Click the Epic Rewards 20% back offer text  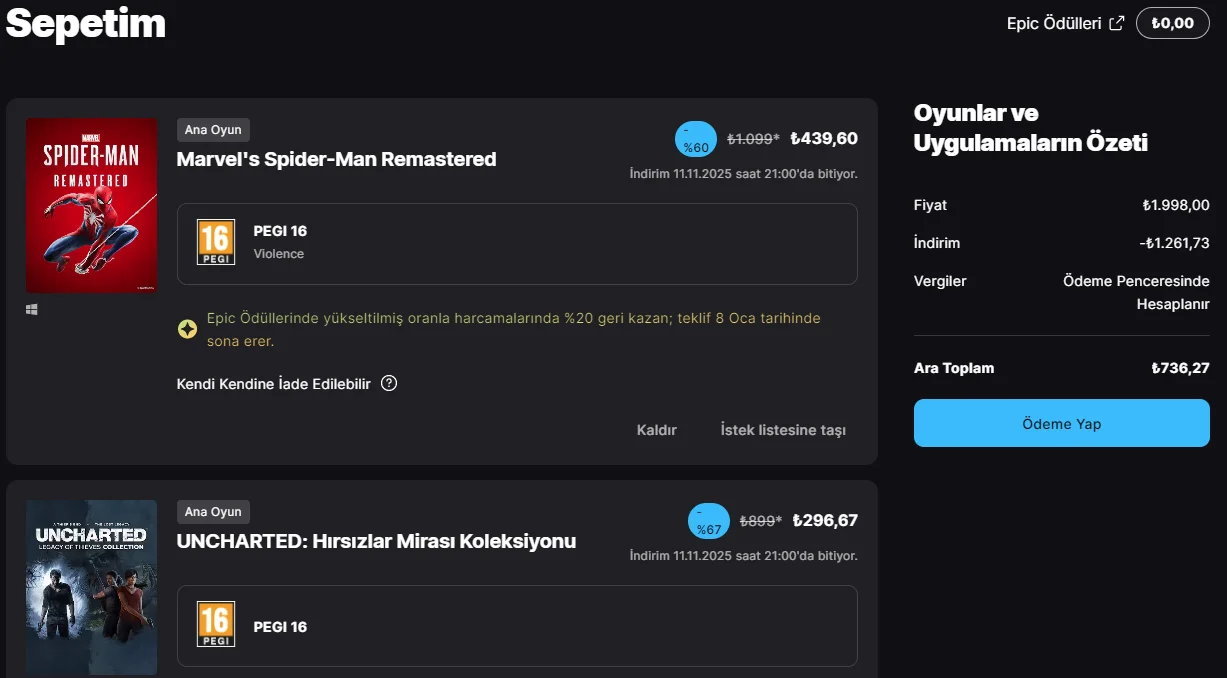[513, 329]
